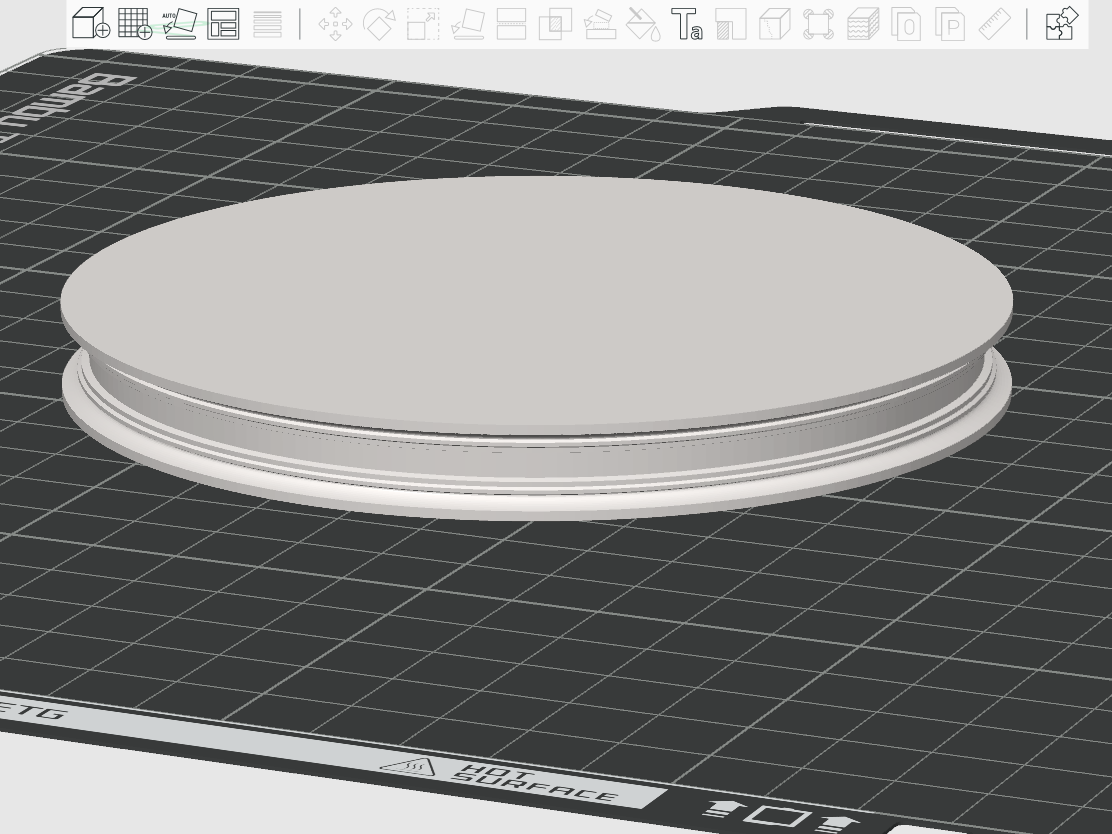Choose the Lay on face tool
The height and width of the screenshot is (834, 1112).
(x=467, y=23)
